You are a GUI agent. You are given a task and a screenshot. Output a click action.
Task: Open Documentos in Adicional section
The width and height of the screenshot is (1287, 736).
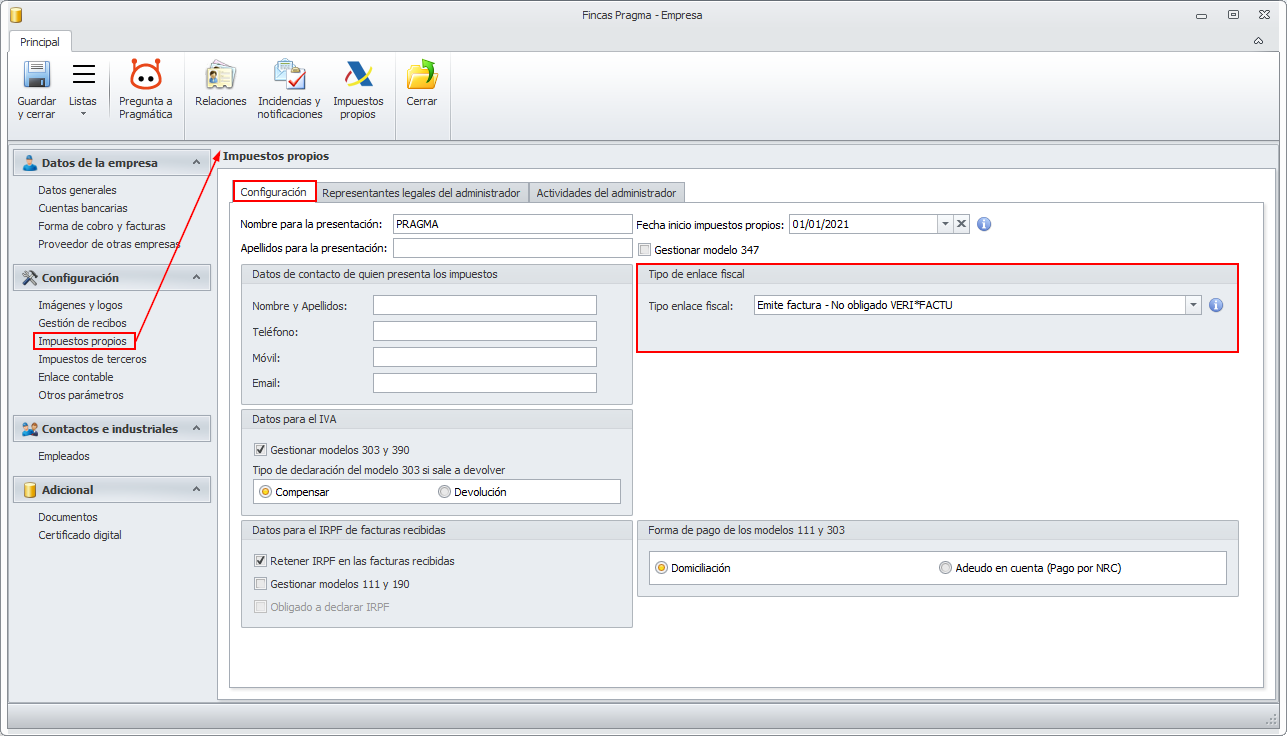click(x=68, y=517)
